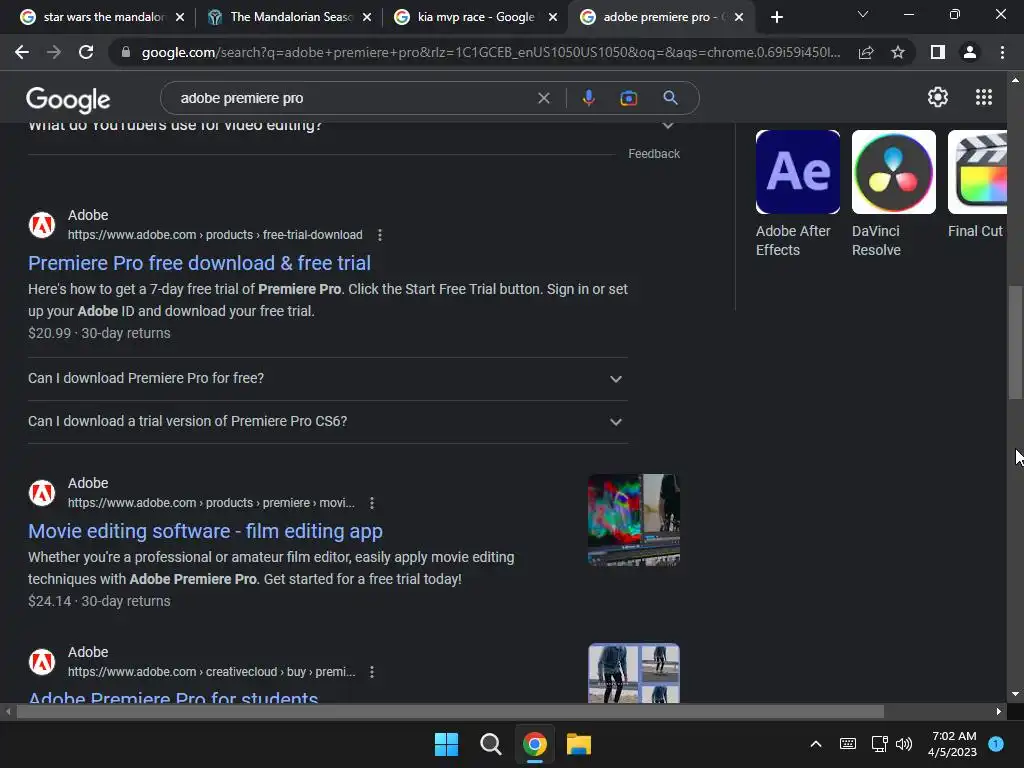Viewport: 1024px width, 768px height.
Task: Open the clock and date panel
Action: (953, 744)
